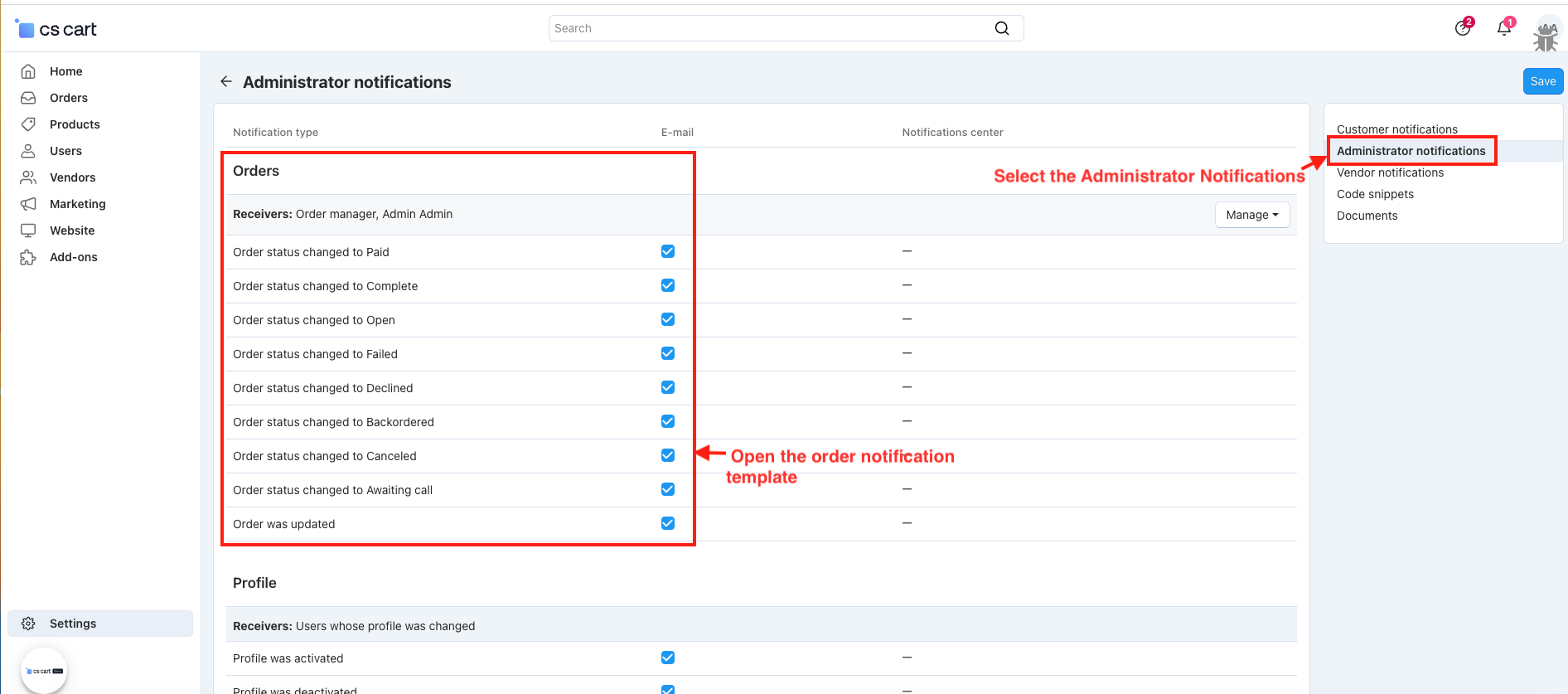Image resolution: width=1568 pixels, height=694 pixels.
Task: Open Order was updated template
Action: coord(283,524)
